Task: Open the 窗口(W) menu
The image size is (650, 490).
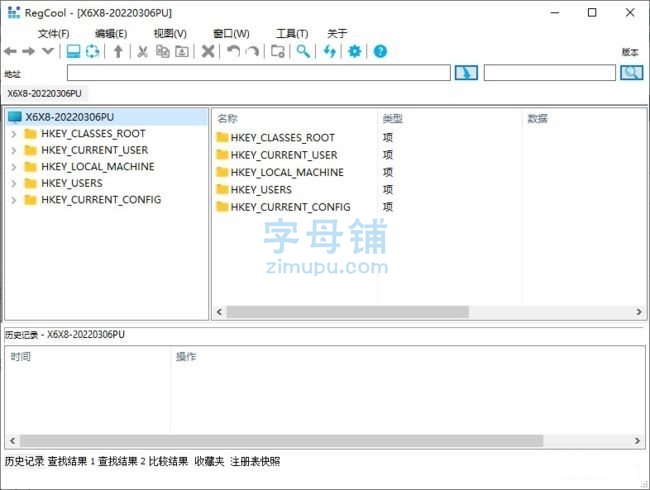Action: pyautogui.click(x=231, y=34)
